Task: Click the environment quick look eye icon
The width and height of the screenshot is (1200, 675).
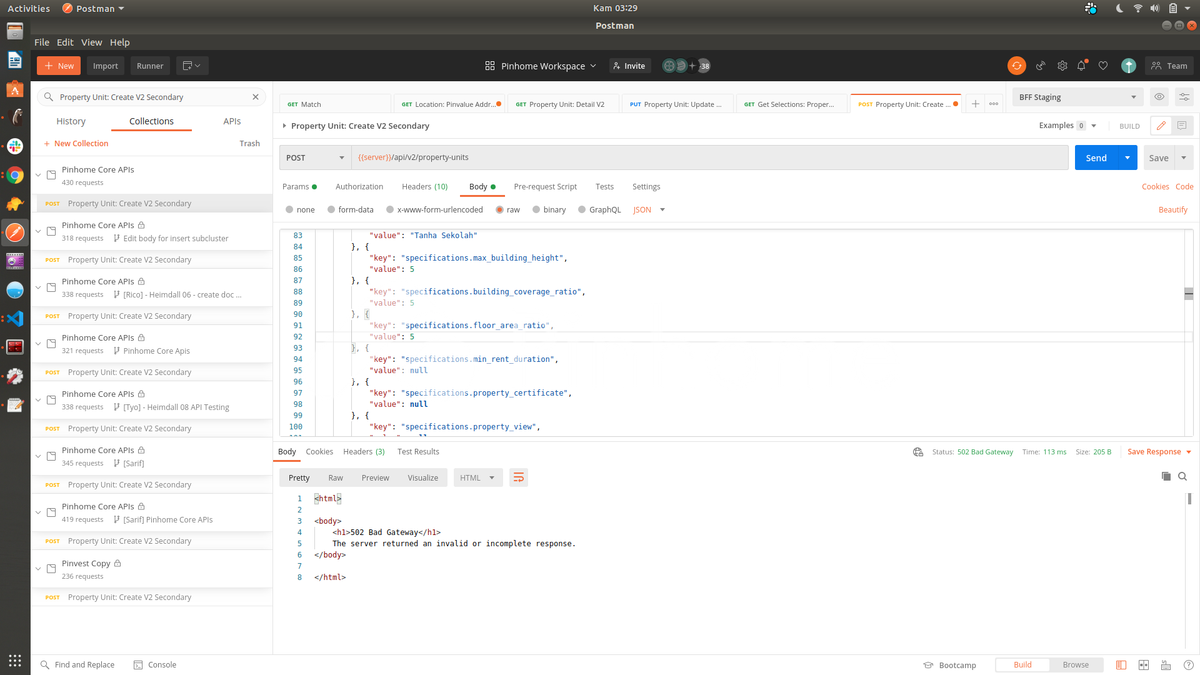Action: (1159, 97)
